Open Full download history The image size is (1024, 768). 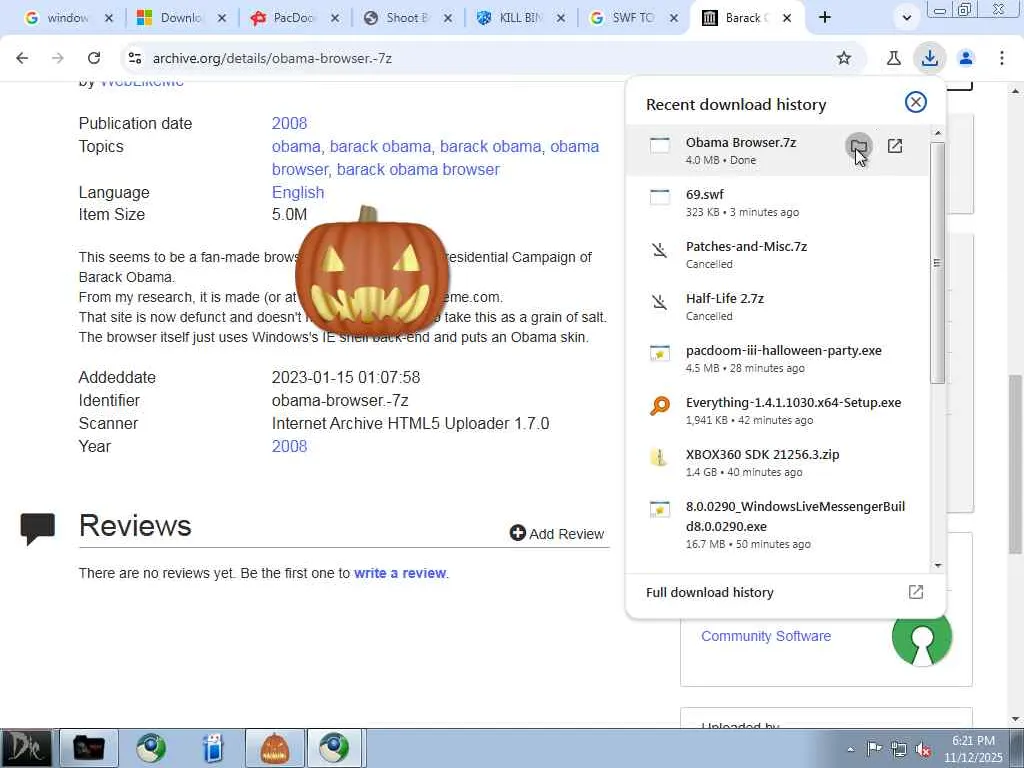[x=786, y=592]
